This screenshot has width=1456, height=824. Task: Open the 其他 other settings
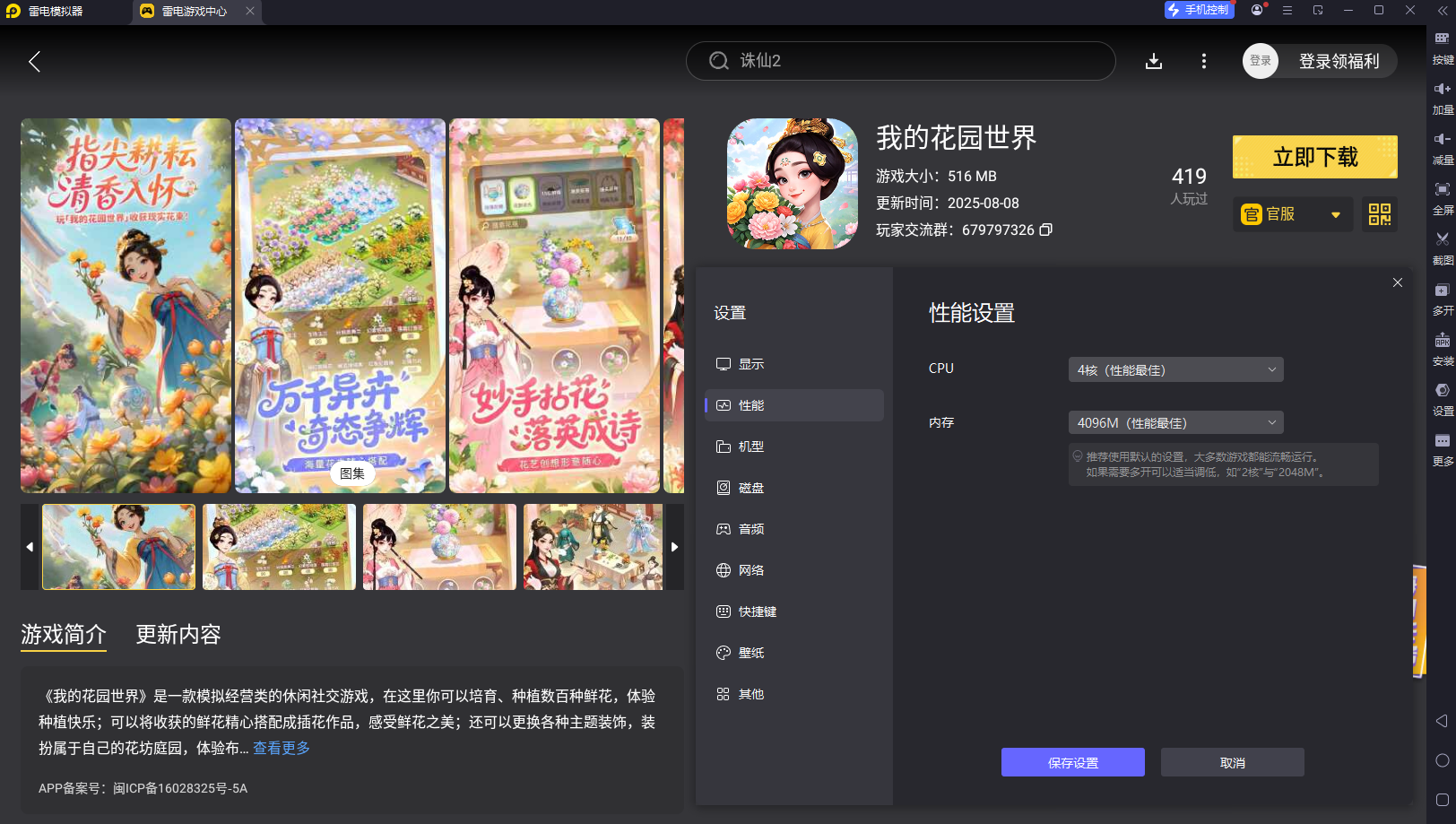point(794,694)
